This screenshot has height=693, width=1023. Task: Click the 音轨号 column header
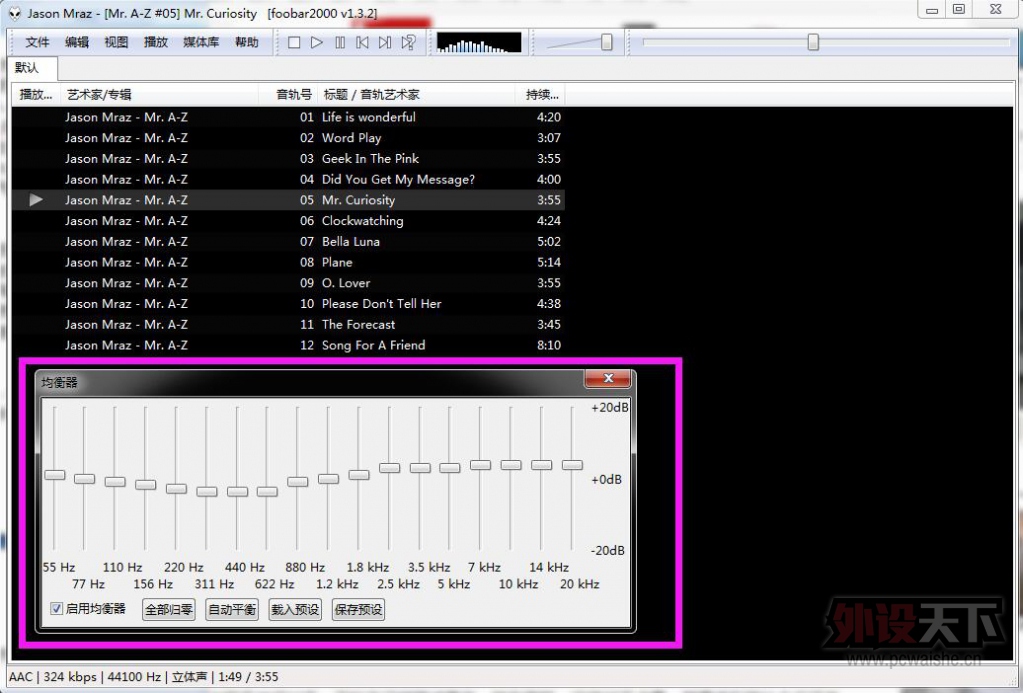point(294,95)
